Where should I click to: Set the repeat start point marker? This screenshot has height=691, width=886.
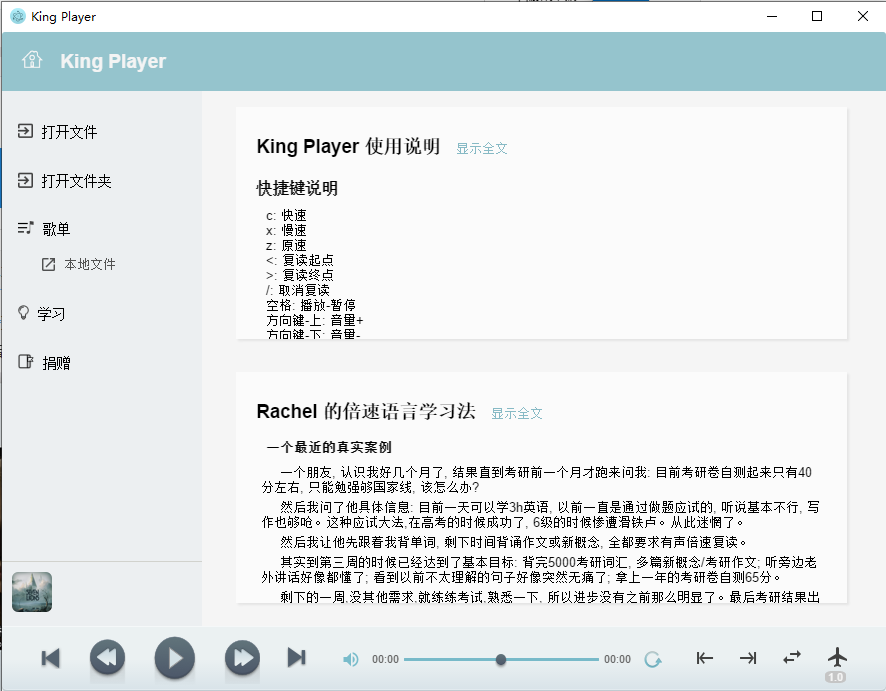pyautogui.click(x=704, y=658)
